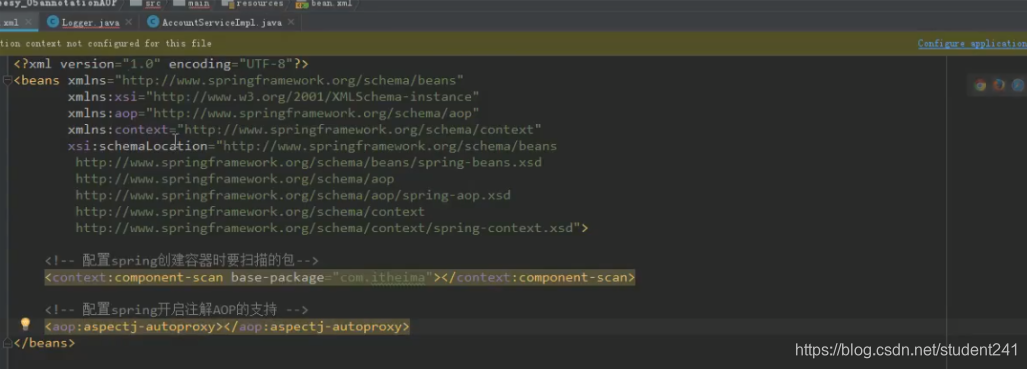Image resolution: width=1027 pixels, height=369 pixels.
Task: Collapse the opening beans tag fold marker
Action: click(7, 81)
